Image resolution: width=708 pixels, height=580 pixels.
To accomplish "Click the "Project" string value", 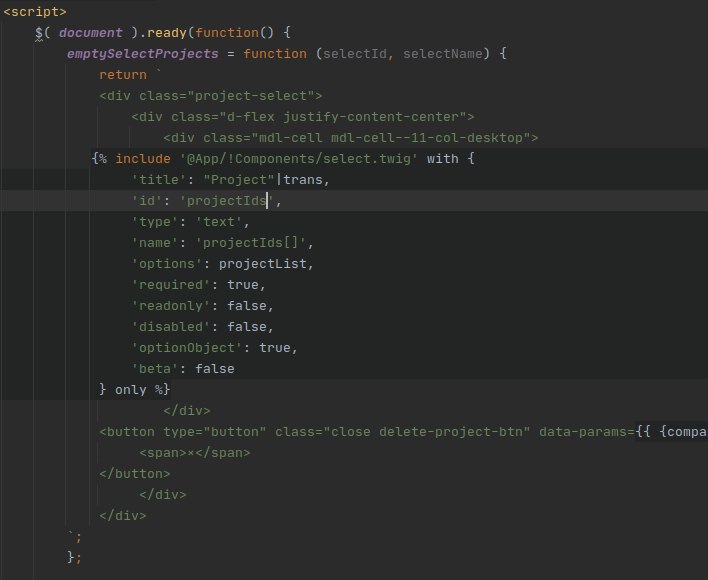I will coord(238,180).
